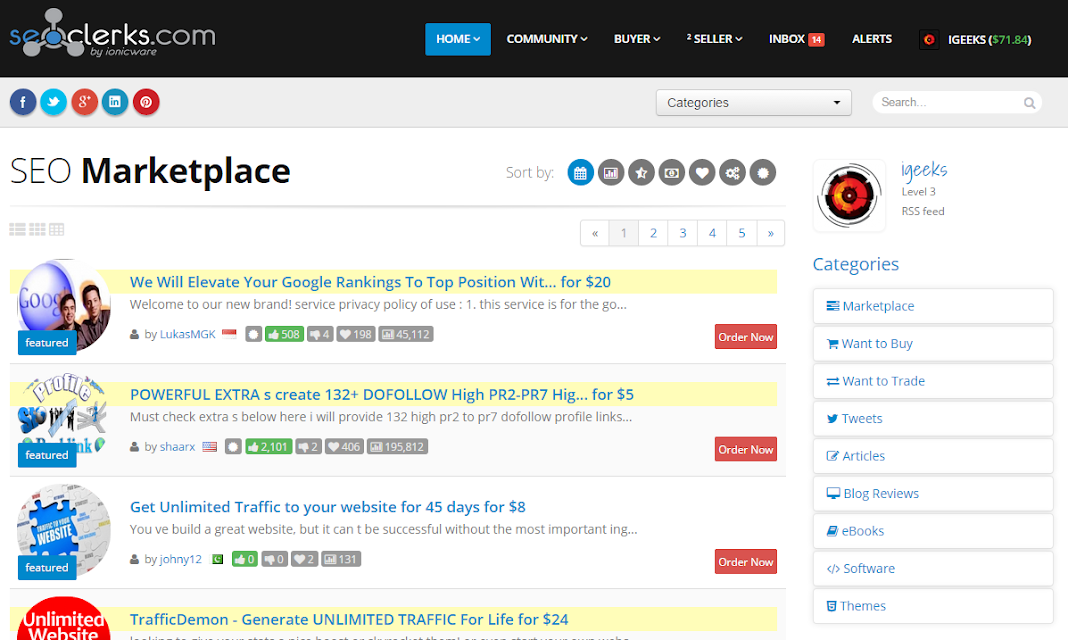The height and width of the screenshot is (640, 1068).
Task: Expand the HOME menu
Action: [458, 39]
